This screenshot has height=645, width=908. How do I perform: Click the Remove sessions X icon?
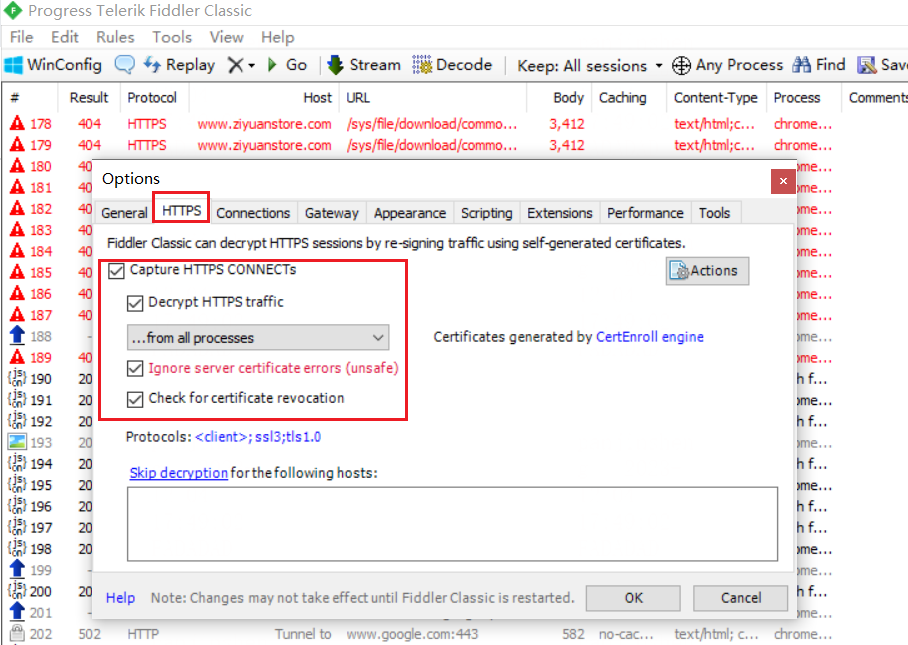point(236,65)
